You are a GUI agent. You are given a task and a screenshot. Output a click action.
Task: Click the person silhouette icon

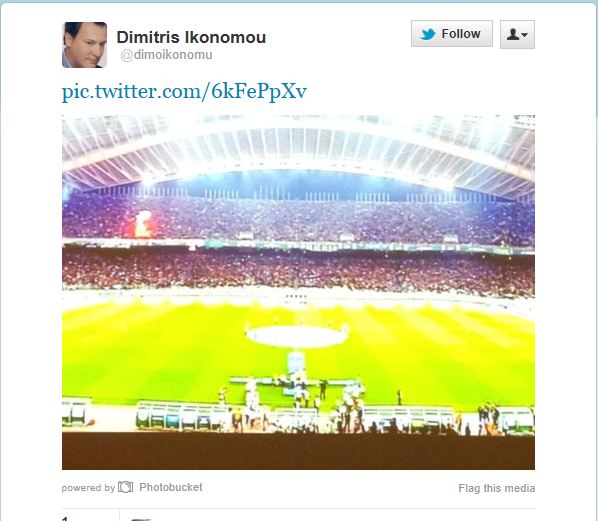(x=513, y=34)
